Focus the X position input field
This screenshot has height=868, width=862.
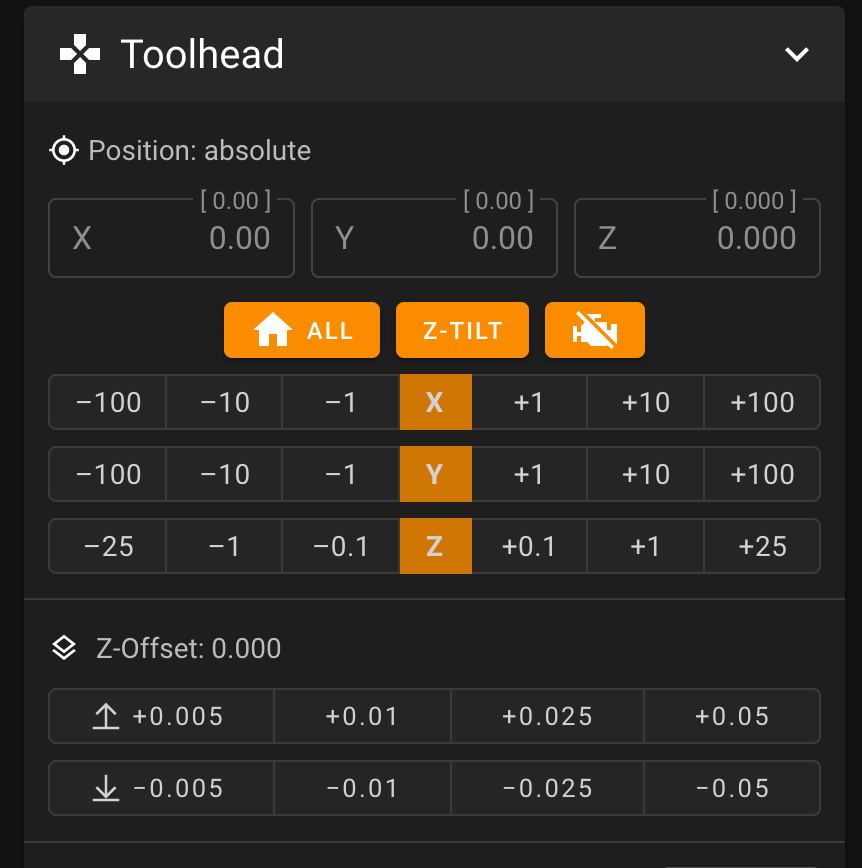coord(172,238)
